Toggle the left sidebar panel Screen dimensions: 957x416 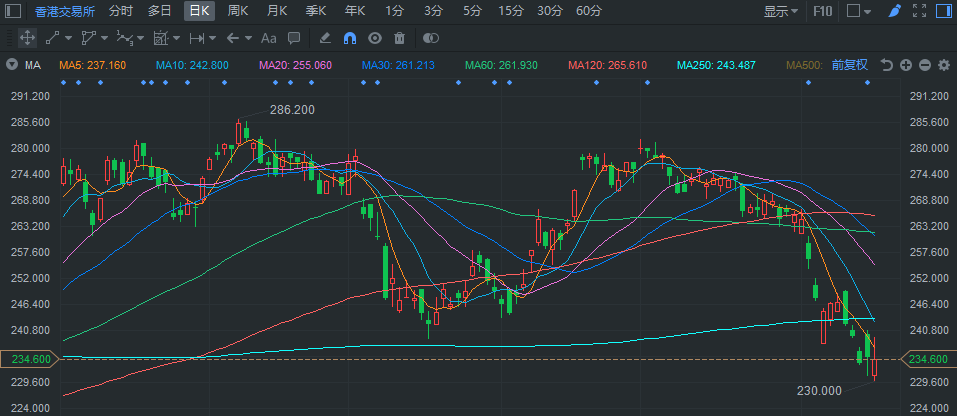tap(12, 11)
